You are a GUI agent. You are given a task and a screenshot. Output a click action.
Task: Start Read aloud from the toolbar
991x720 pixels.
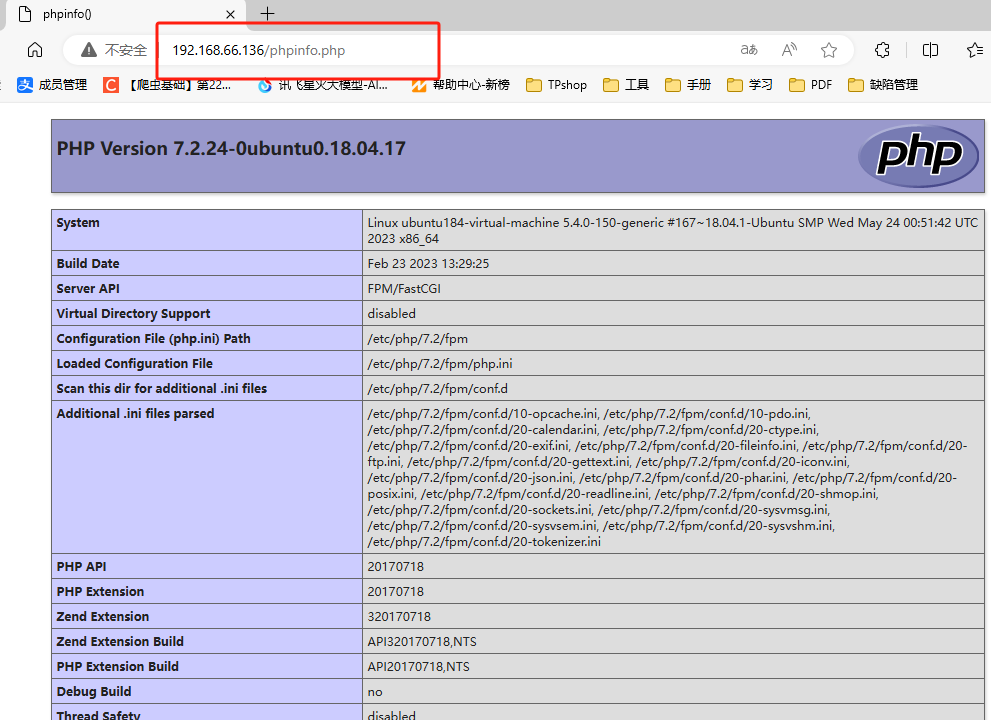click(789, 49)
